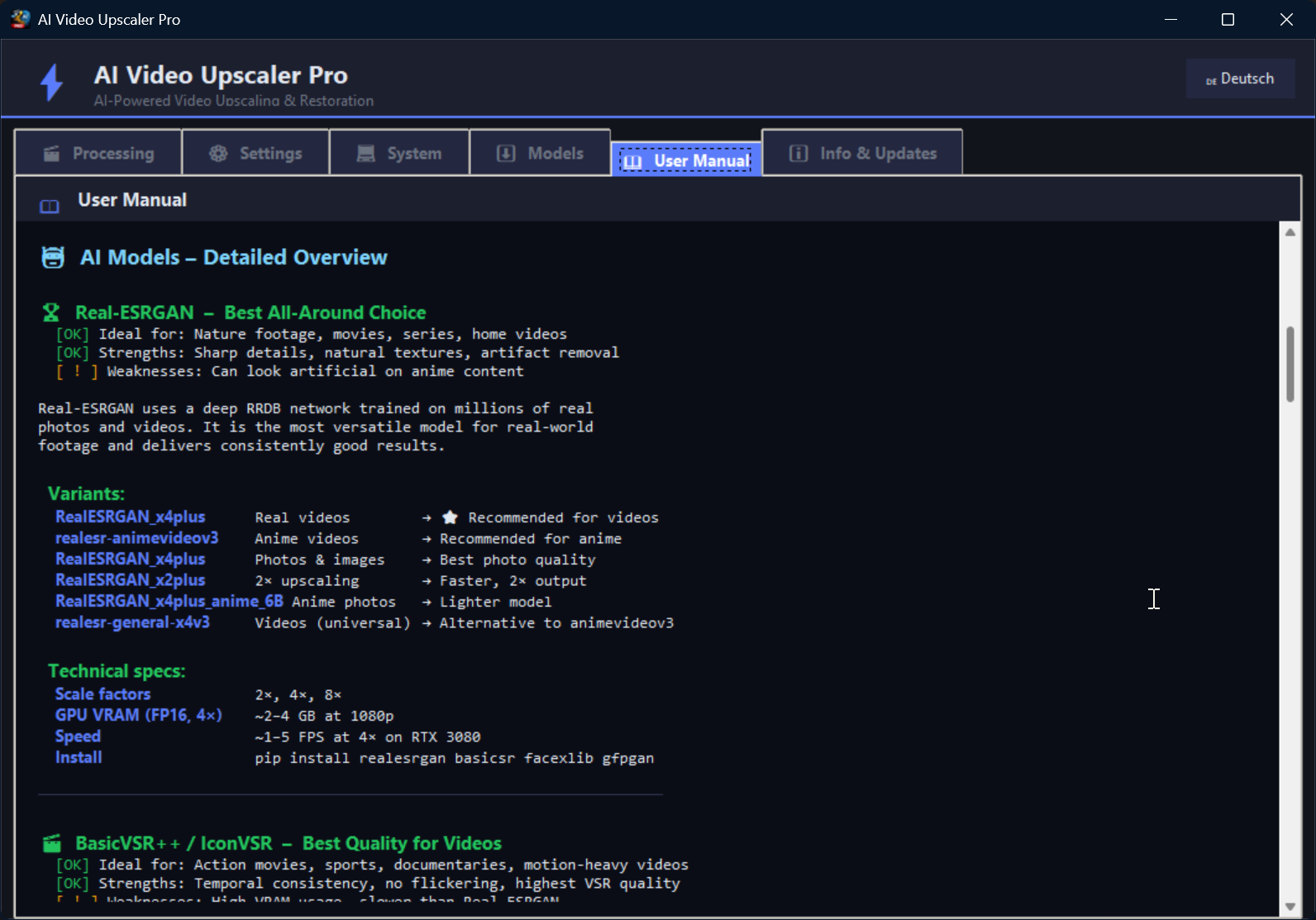Click the Technical specs: subheading
1316x920 pixels.
117,671
